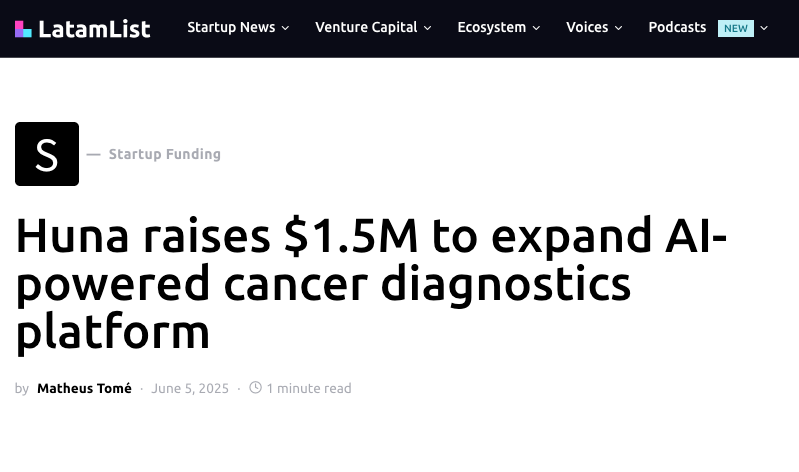Go to LatamList home via wordmark
799x472 pixels.
[95, 29]
